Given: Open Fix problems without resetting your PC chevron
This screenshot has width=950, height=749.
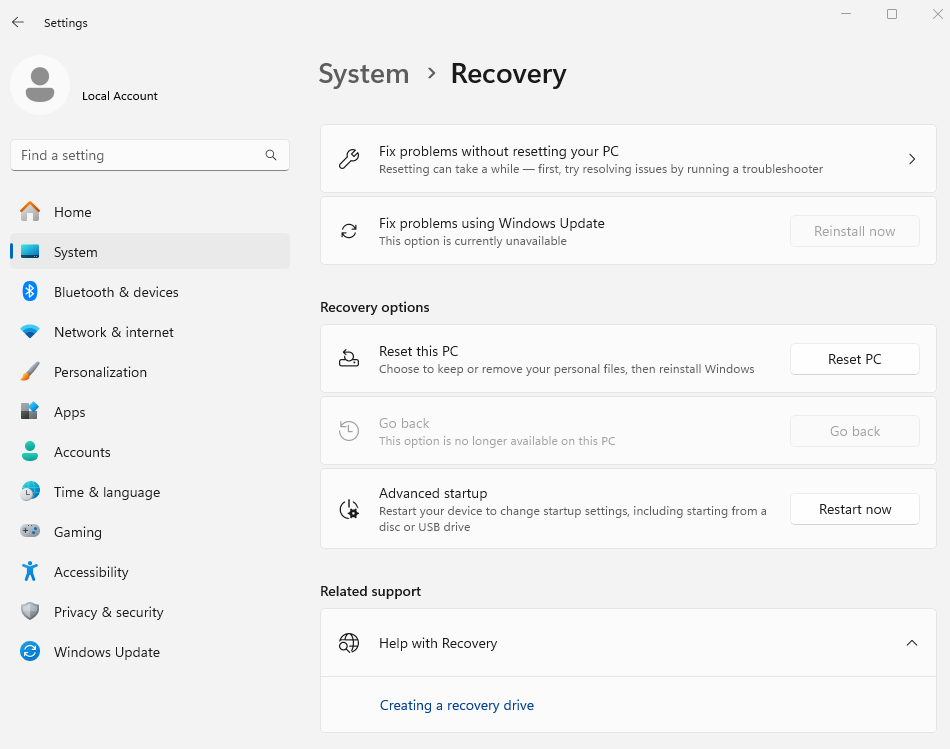Looking at the screenshot, I should 912,159.
